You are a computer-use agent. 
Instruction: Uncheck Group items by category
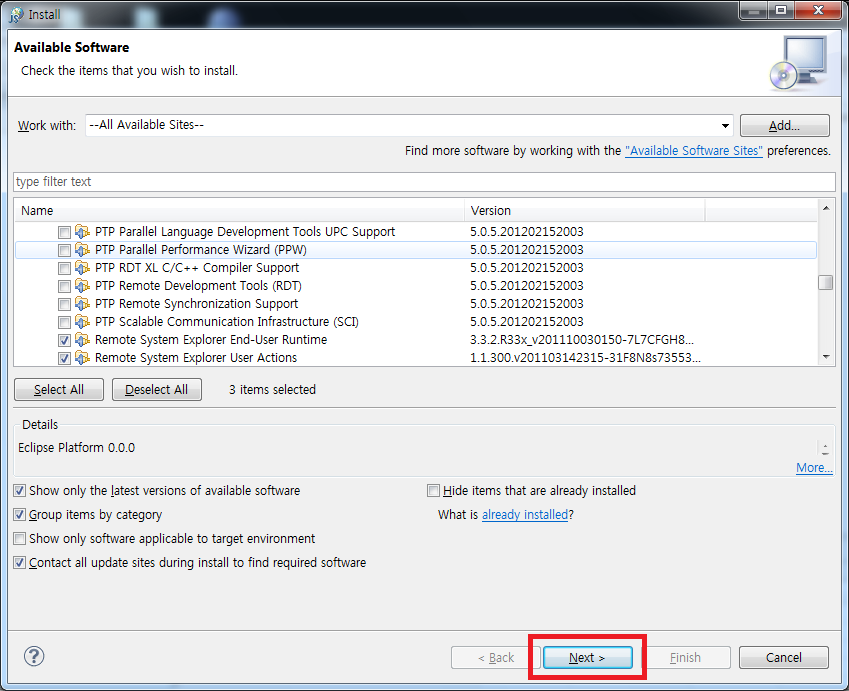(x=21, y=515)
